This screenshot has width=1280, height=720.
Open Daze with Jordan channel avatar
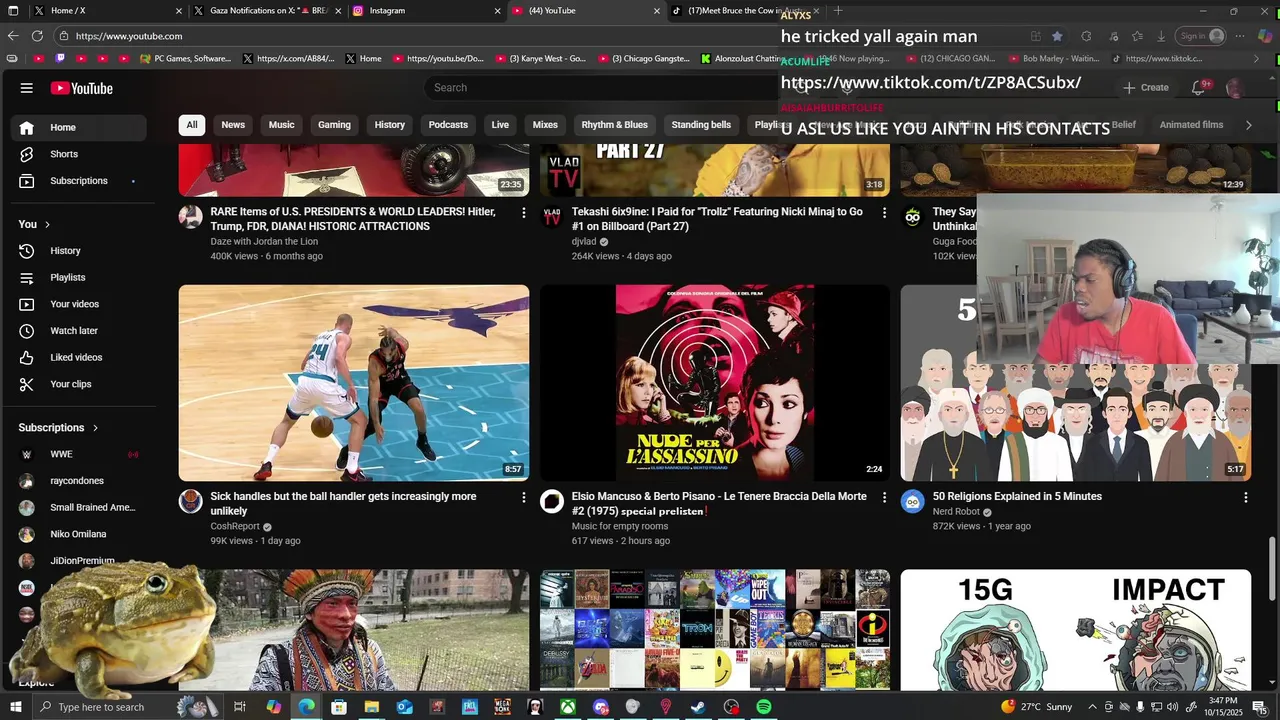(x=190, y=217)
